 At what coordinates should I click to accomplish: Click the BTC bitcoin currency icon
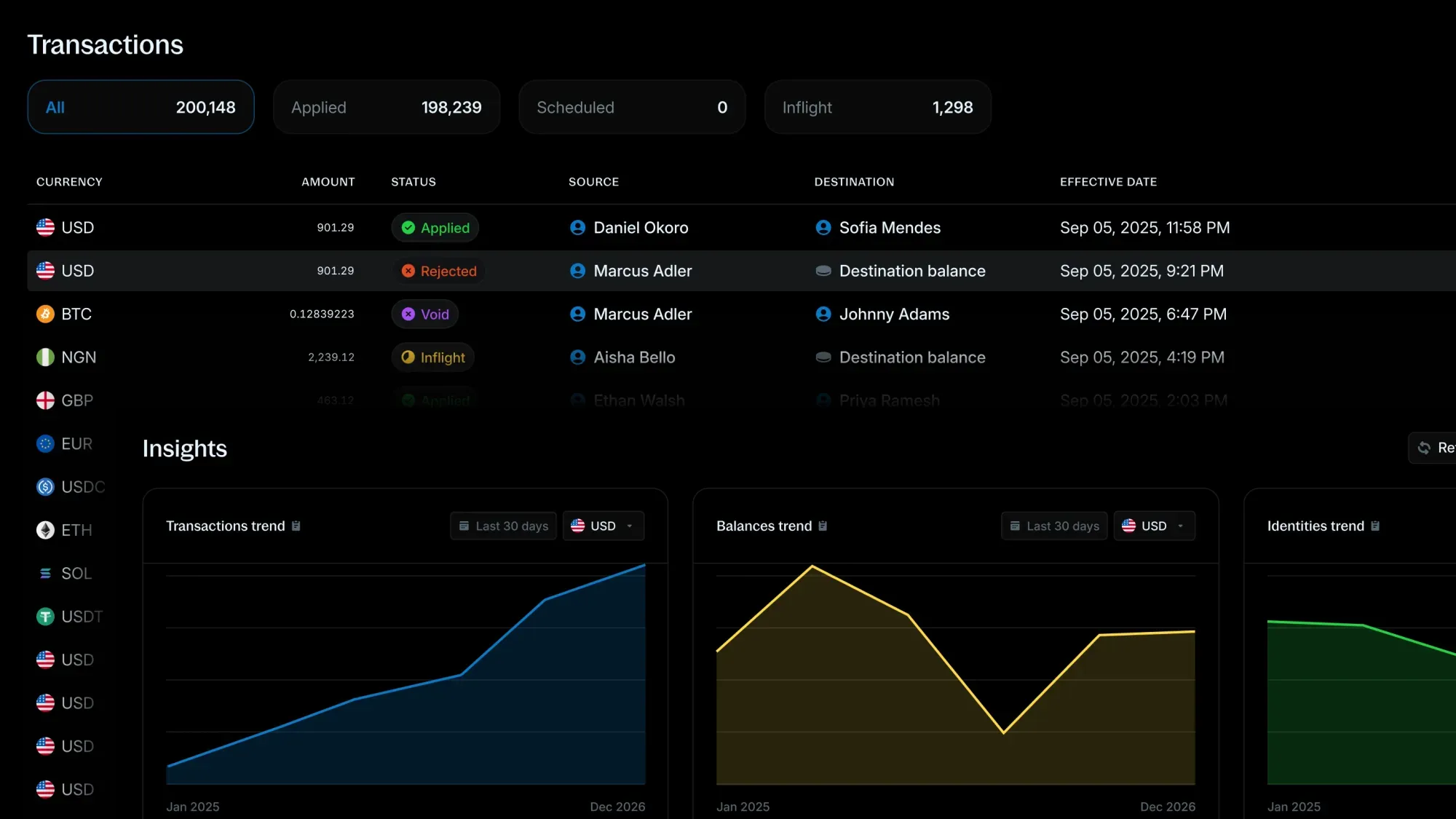45,314
